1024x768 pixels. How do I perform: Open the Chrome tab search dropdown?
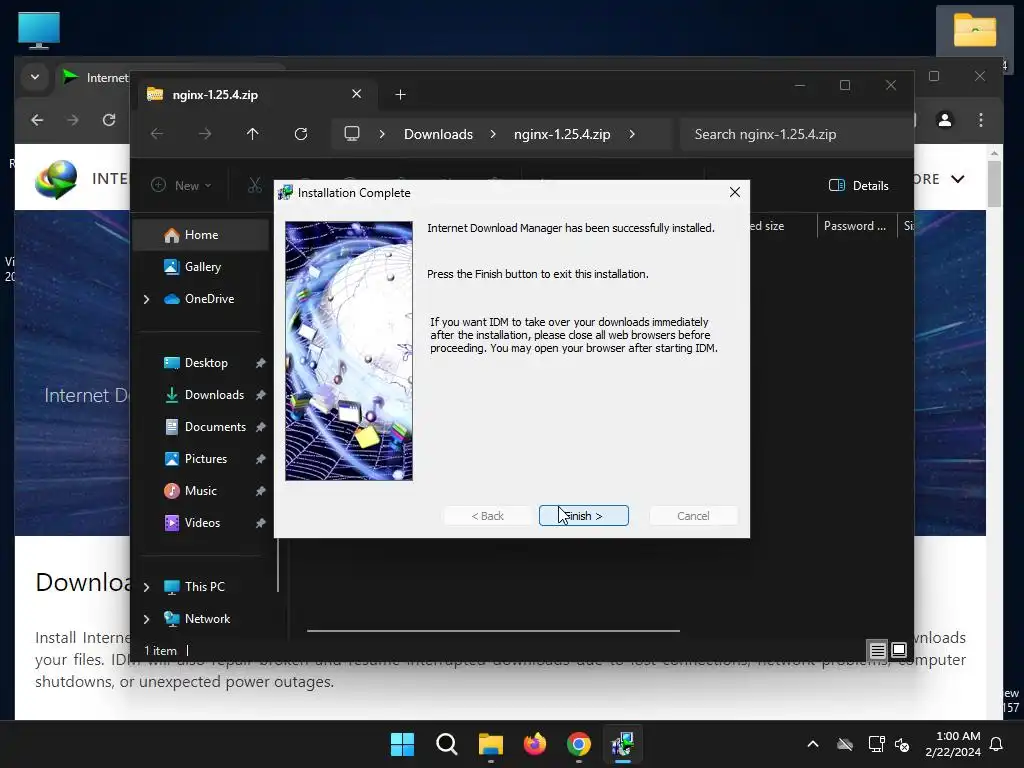point(35,77)
